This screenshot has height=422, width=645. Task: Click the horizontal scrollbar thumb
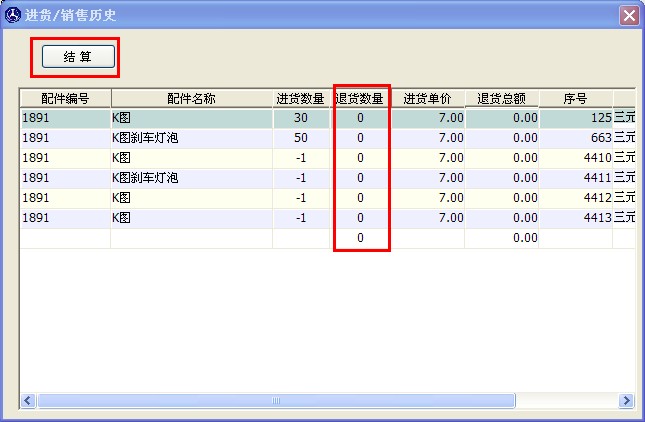276,400
